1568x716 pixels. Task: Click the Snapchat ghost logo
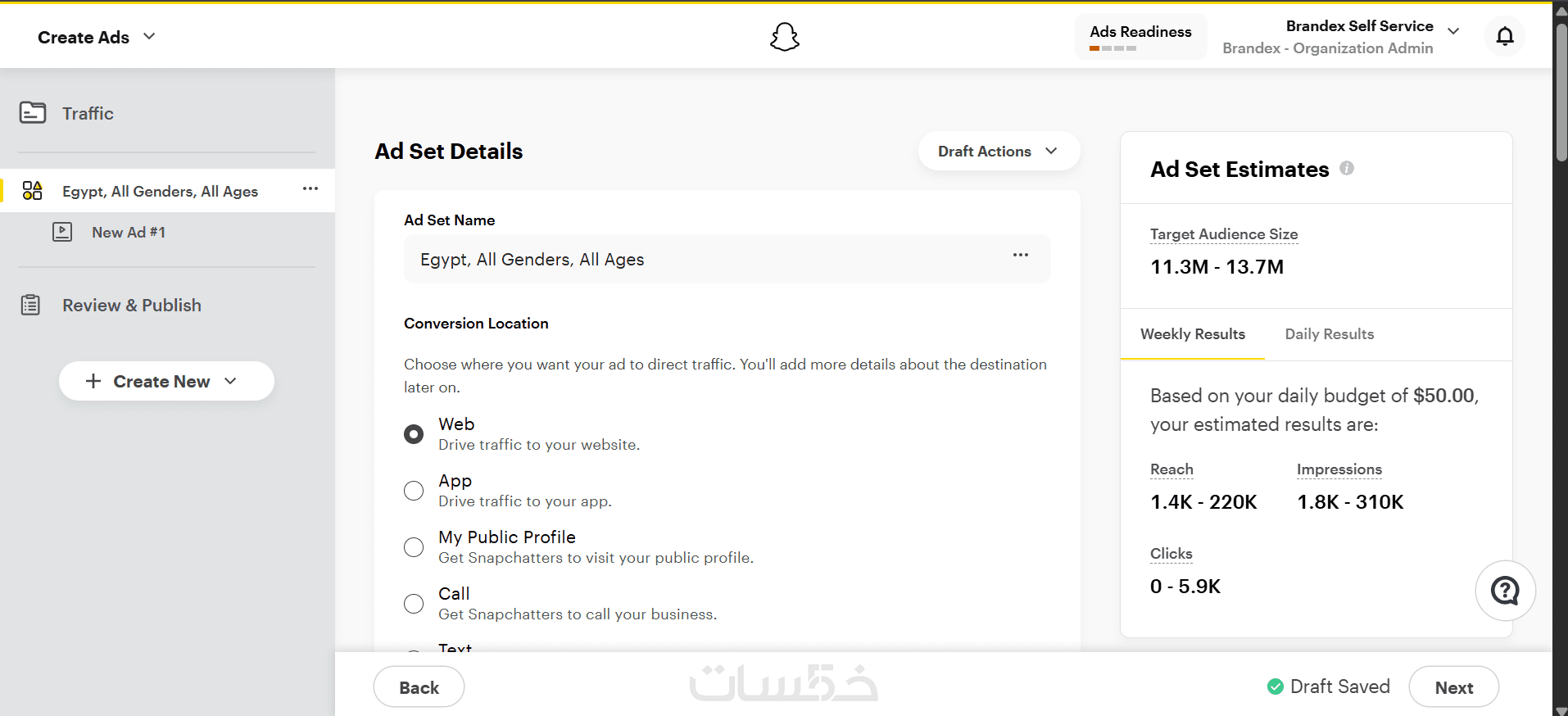(784, 37)
